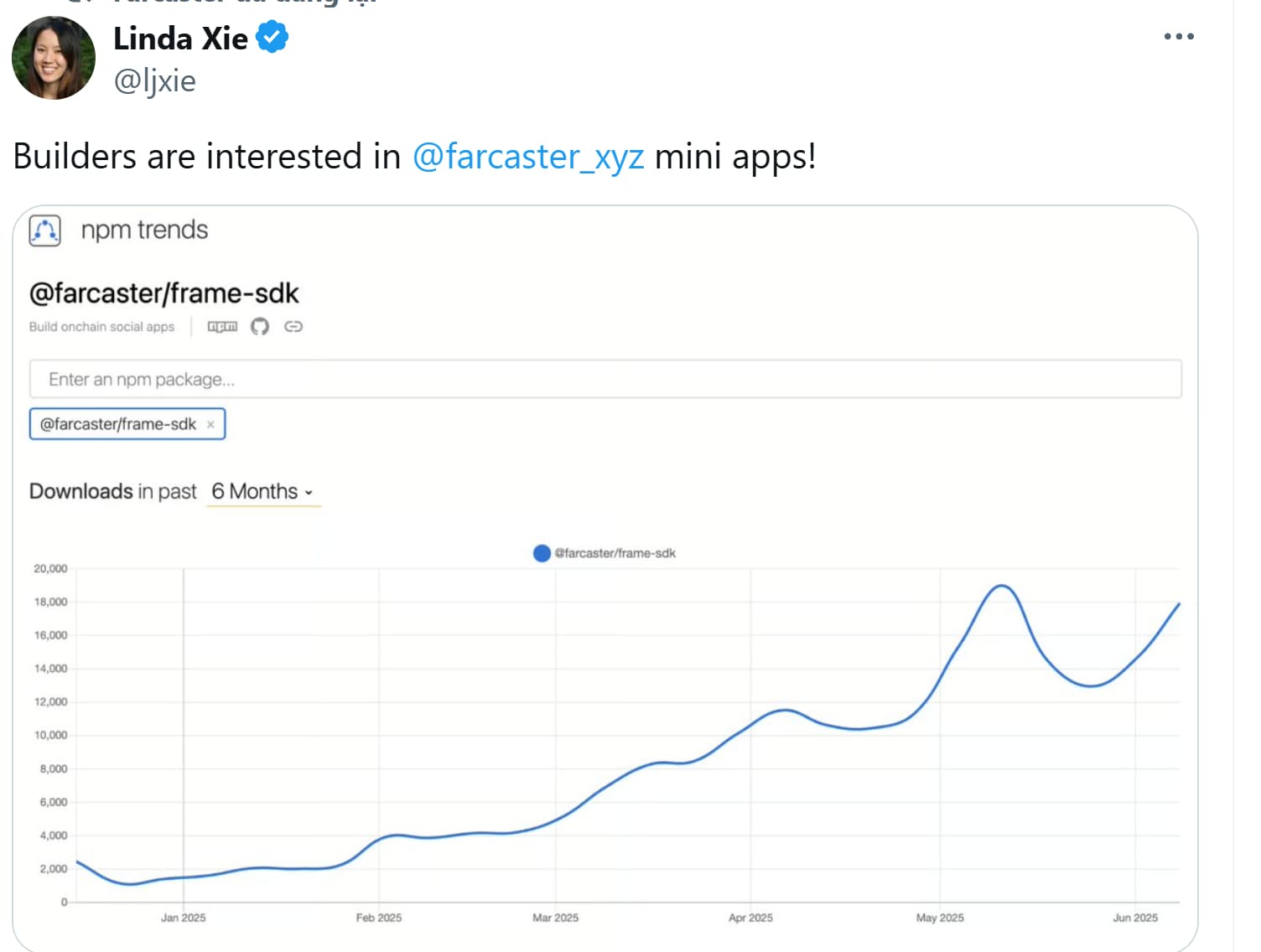Select the @farcaster/frame-sdk package chip
This screenshot has height=952, width=1261.
point(118,424)
